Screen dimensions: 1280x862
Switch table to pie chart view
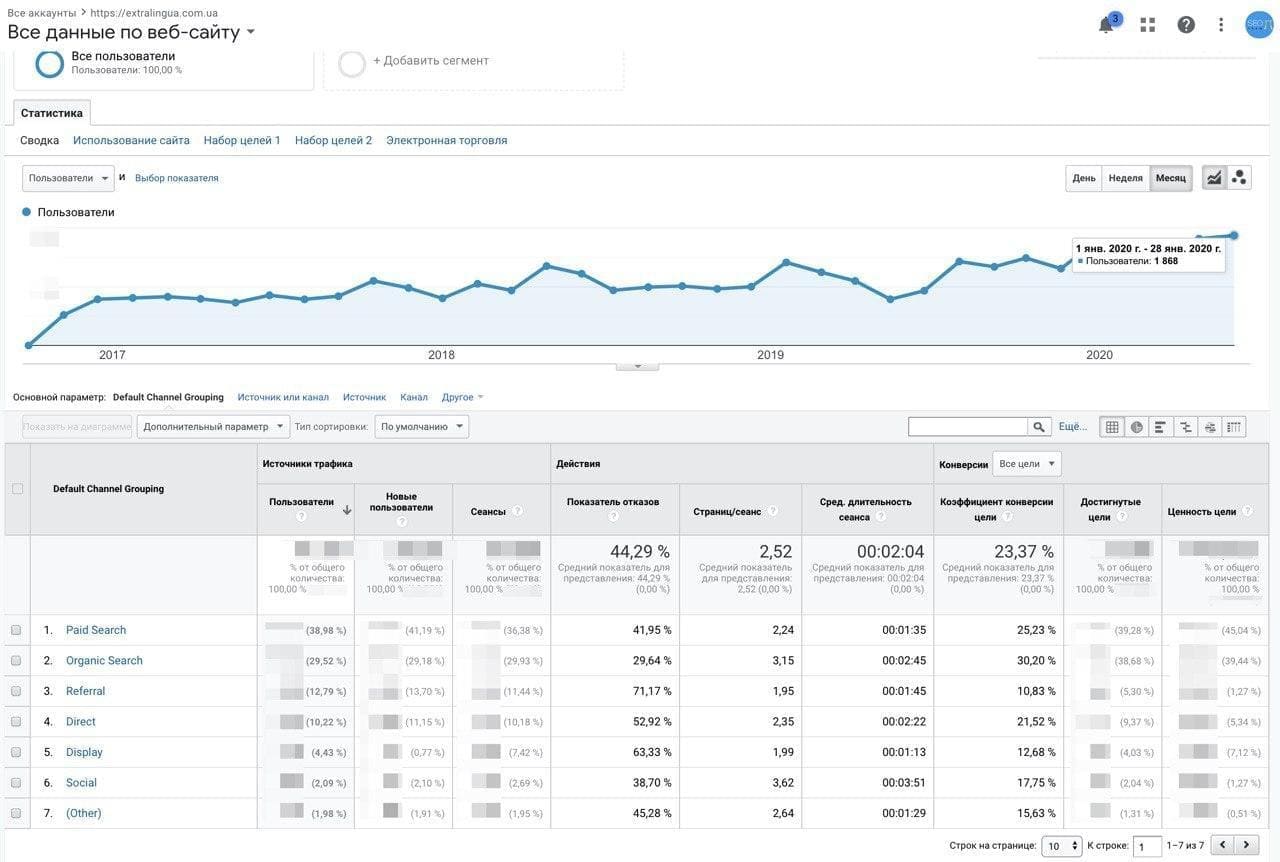point(1137,427)
